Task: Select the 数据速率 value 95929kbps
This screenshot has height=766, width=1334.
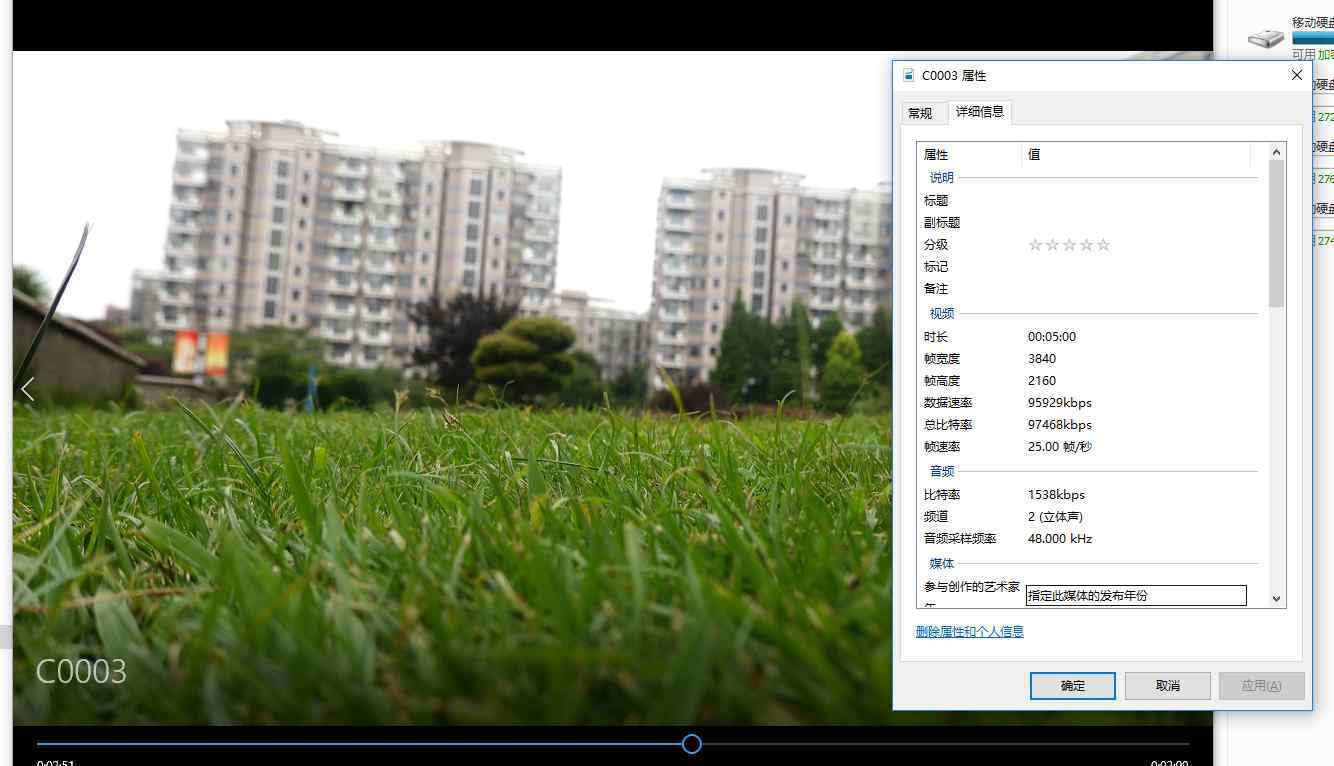Action: point(1060,403)
